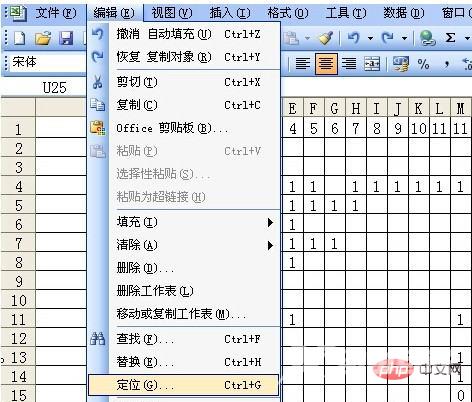The image size is (472, 402).
Task: Click cell M15 containing 0
Action: point(461,395)
